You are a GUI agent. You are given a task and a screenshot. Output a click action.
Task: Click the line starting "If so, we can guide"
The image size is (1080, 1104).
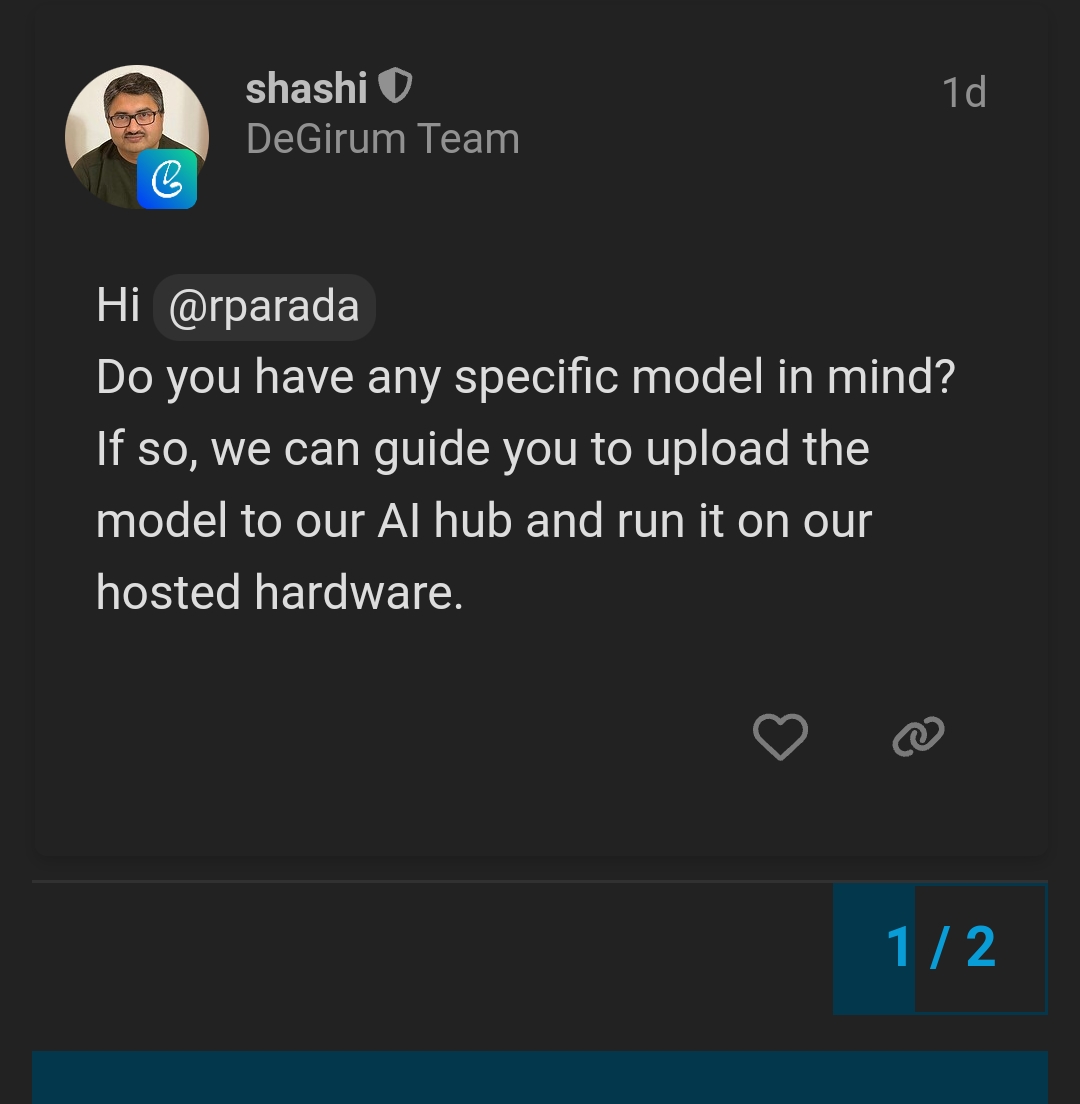pyautogui.click(x=483, y=449)
